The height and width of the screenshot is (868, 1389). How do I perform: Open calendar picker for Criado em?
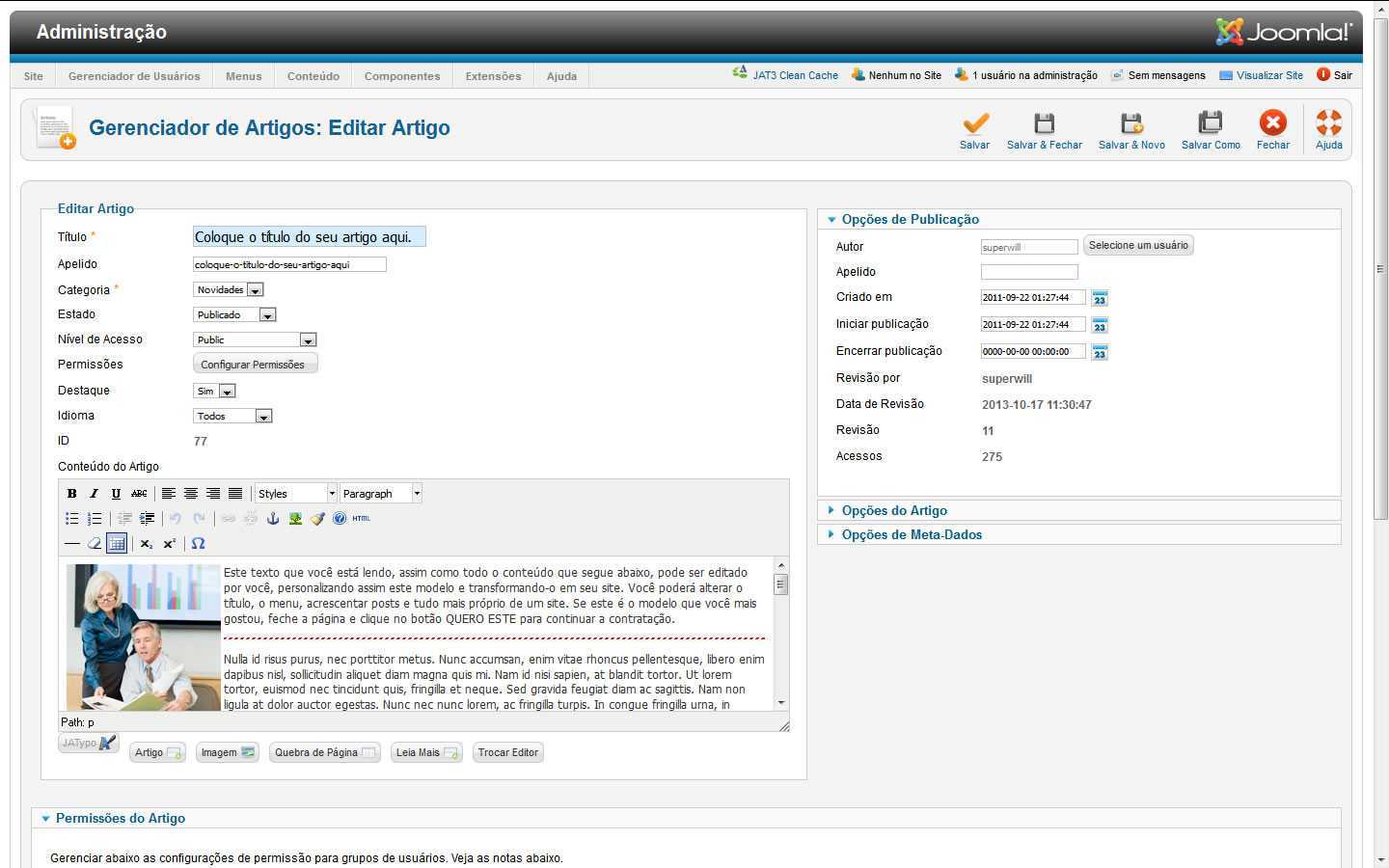[x=1099, y=298]
